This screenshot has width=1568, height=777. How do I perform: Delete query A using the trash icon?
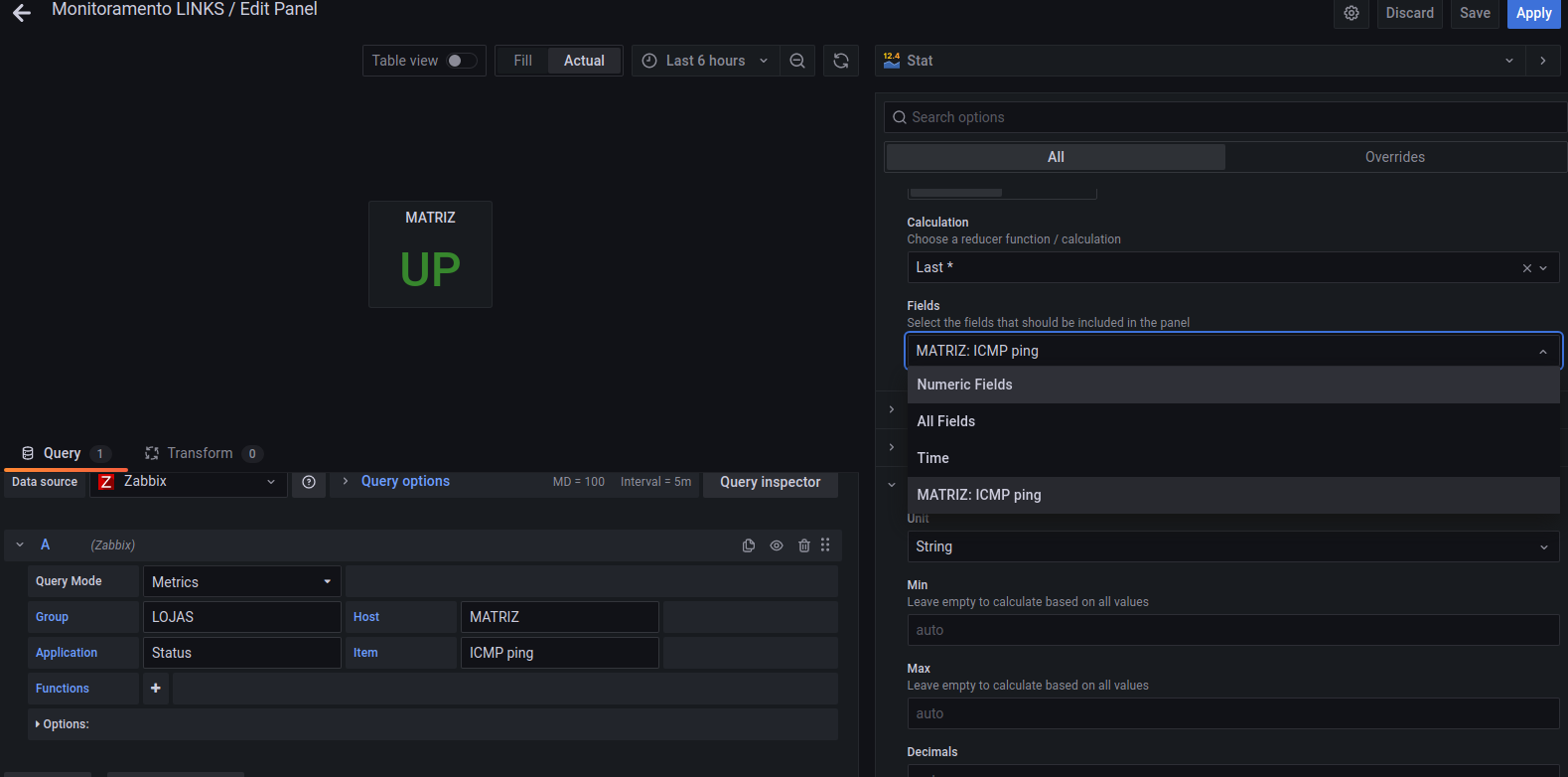coord(804,545)
